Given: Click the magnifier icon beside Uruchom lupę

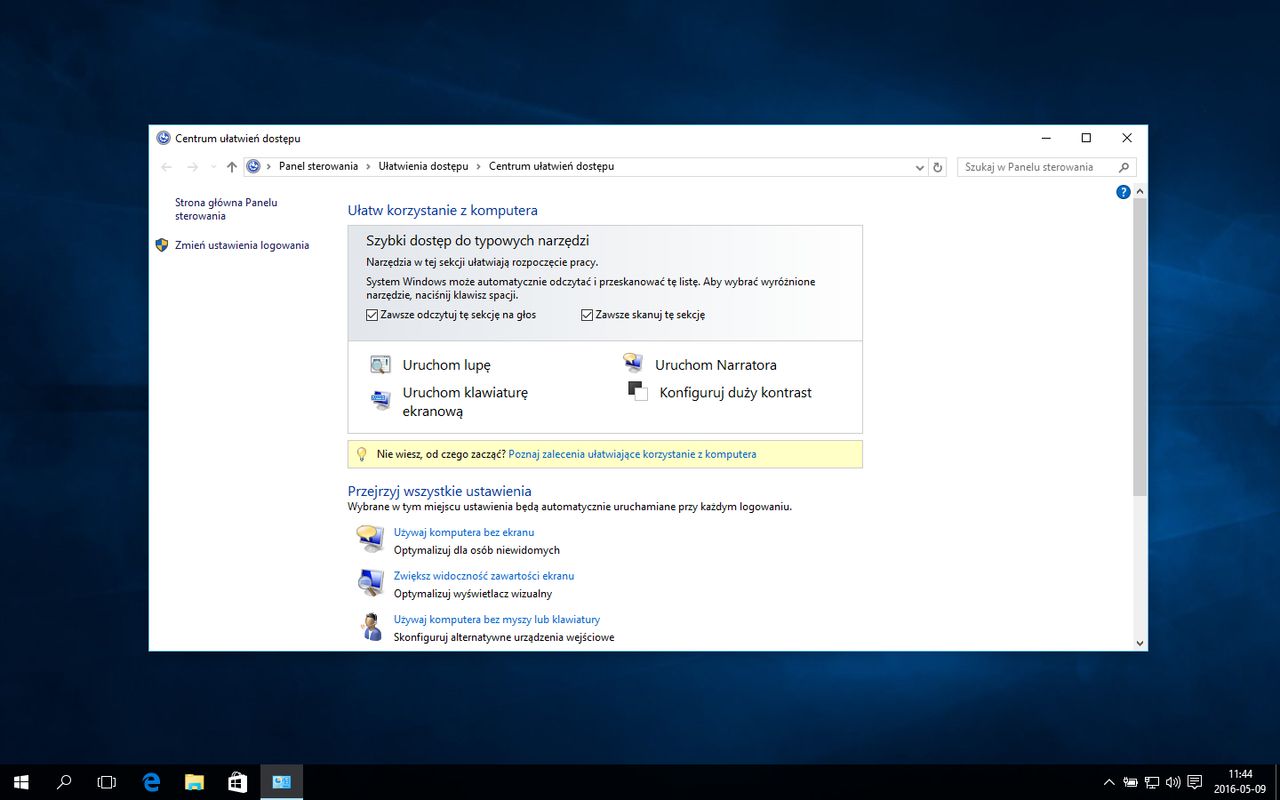Looking at the screenshot, I should click(x=380, y=365).
